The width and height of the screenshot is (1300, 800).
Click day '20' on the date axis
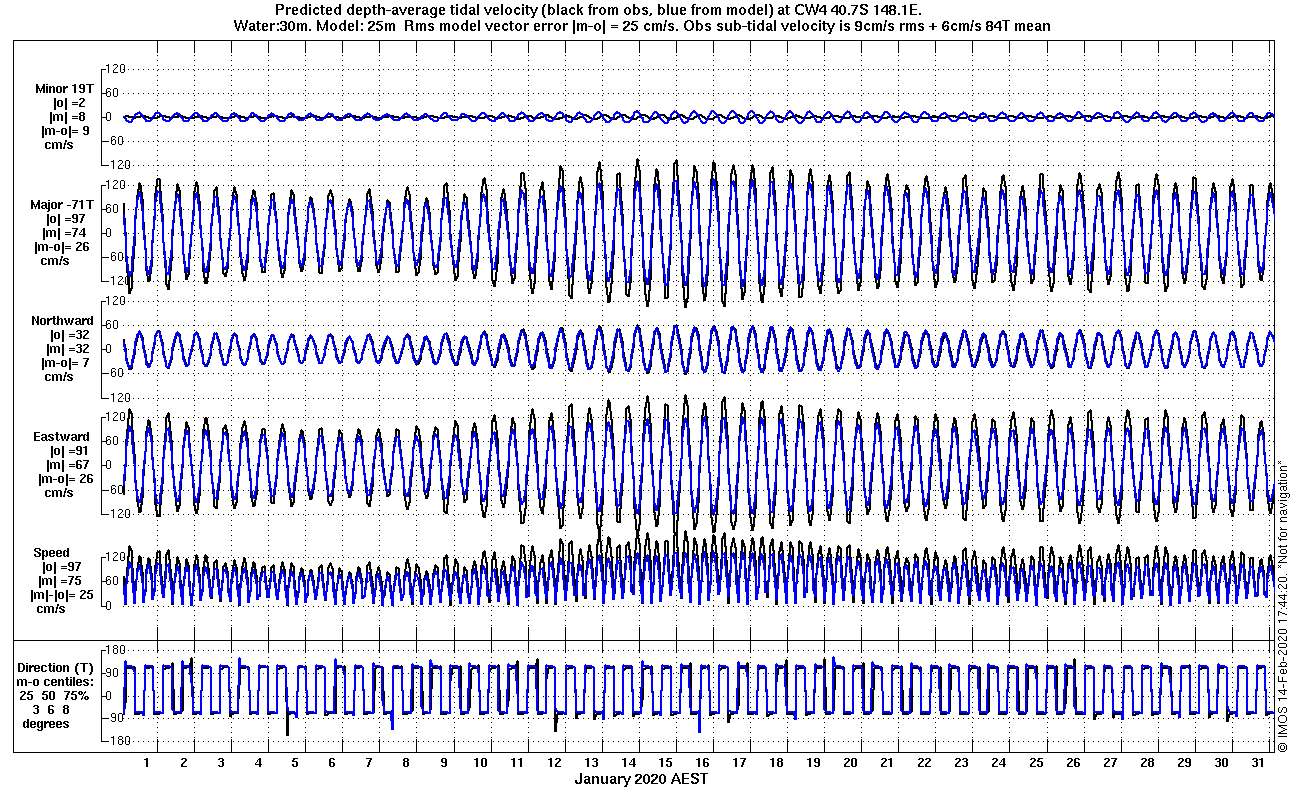tap(850, 762)
